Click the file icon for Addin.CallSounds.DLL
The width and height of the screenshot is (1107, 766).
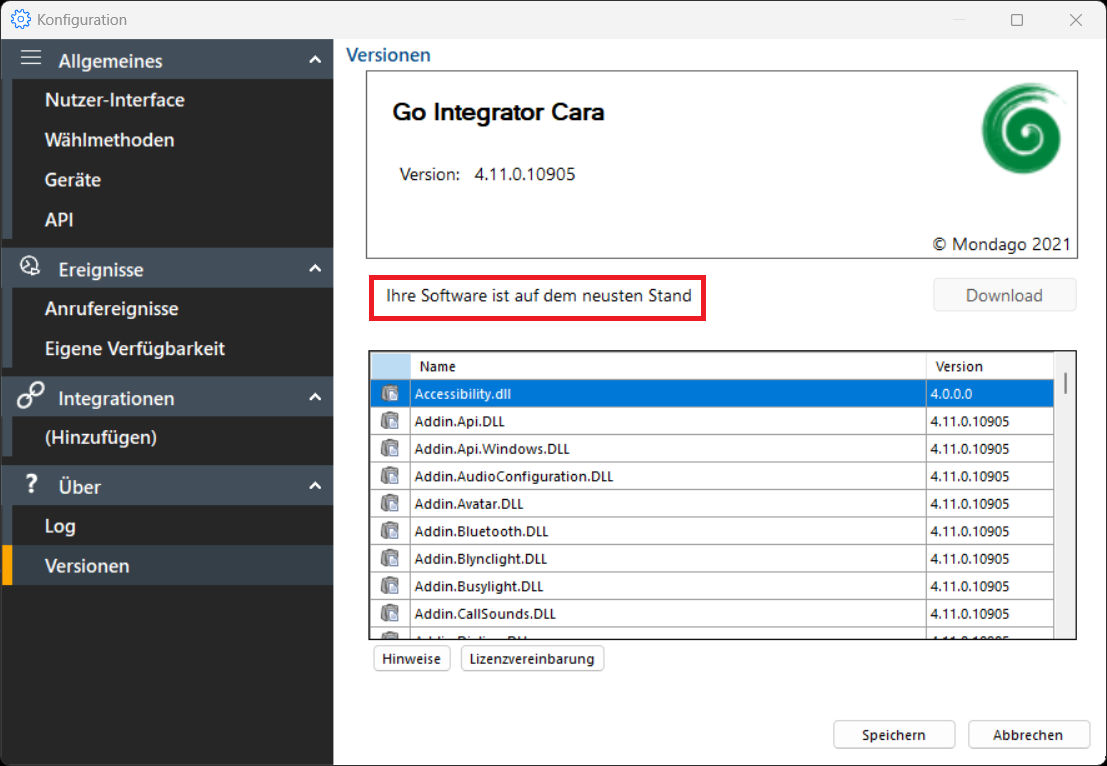coord(390,614)
